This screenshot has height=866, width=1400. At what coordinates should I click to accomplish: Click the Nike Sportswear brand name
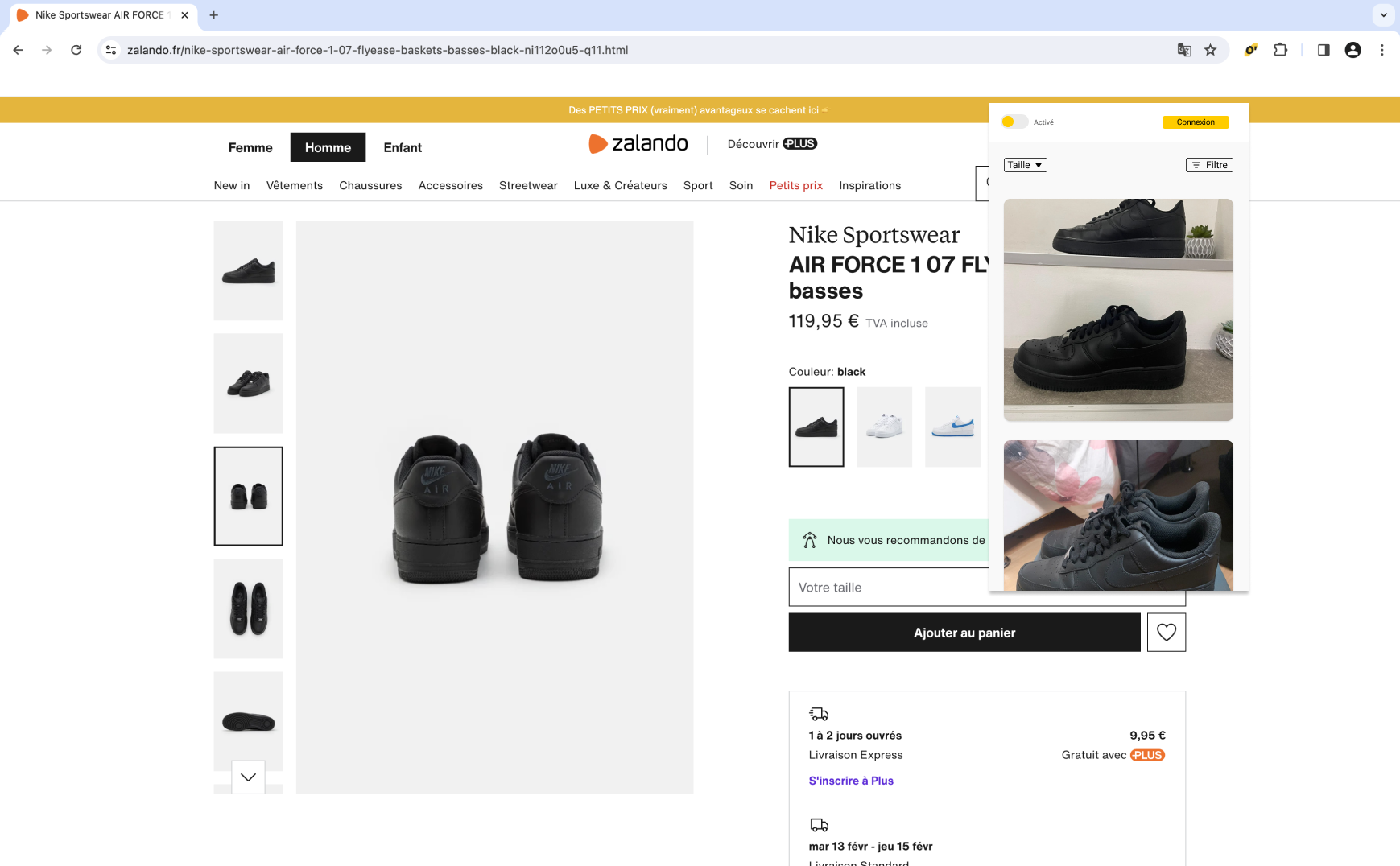point(874,235)
